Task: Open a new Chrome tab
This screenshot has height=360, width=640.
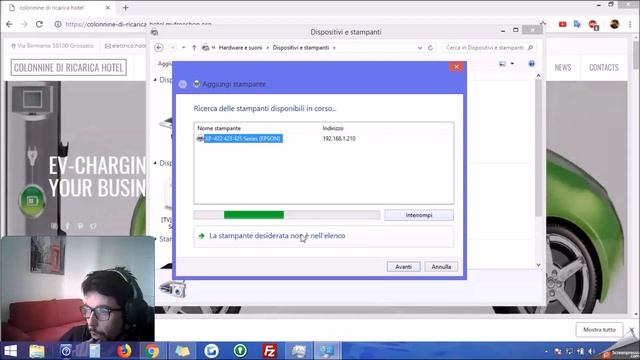Action: (x=125, y=8)
